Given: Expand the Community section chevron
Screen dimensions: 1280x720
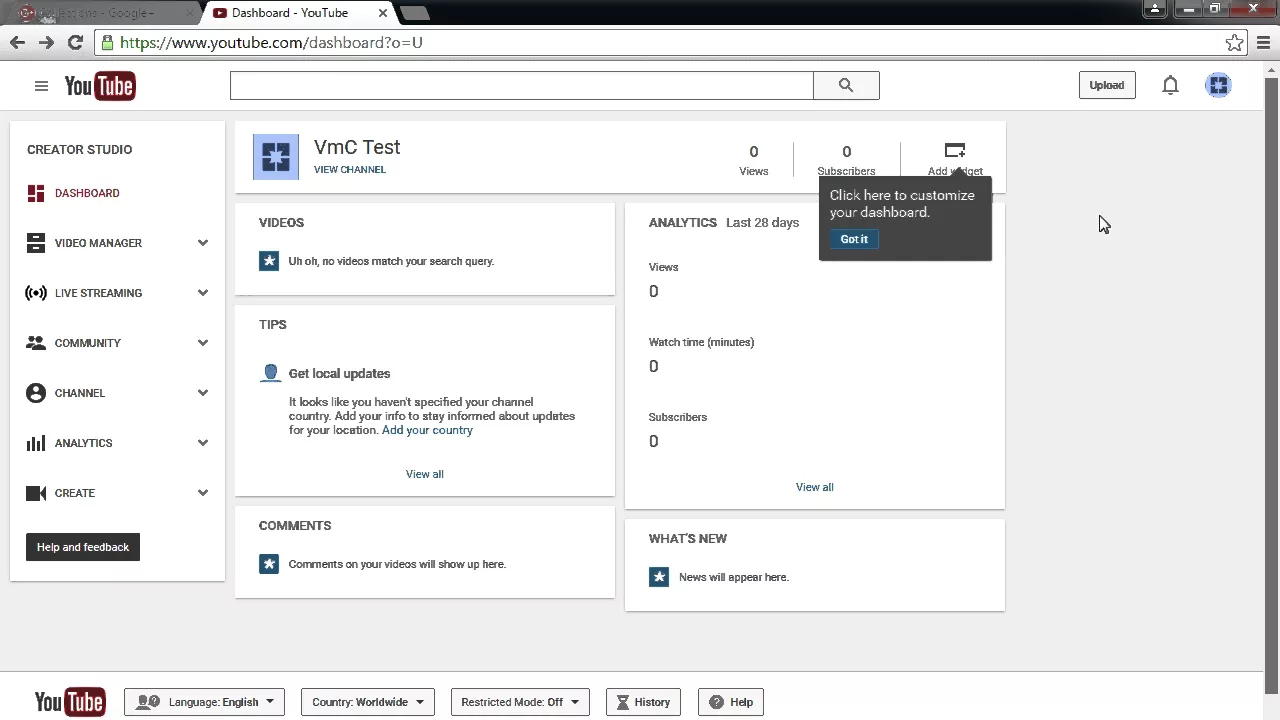Looking at the screenshot, I should tap(203, 343).
